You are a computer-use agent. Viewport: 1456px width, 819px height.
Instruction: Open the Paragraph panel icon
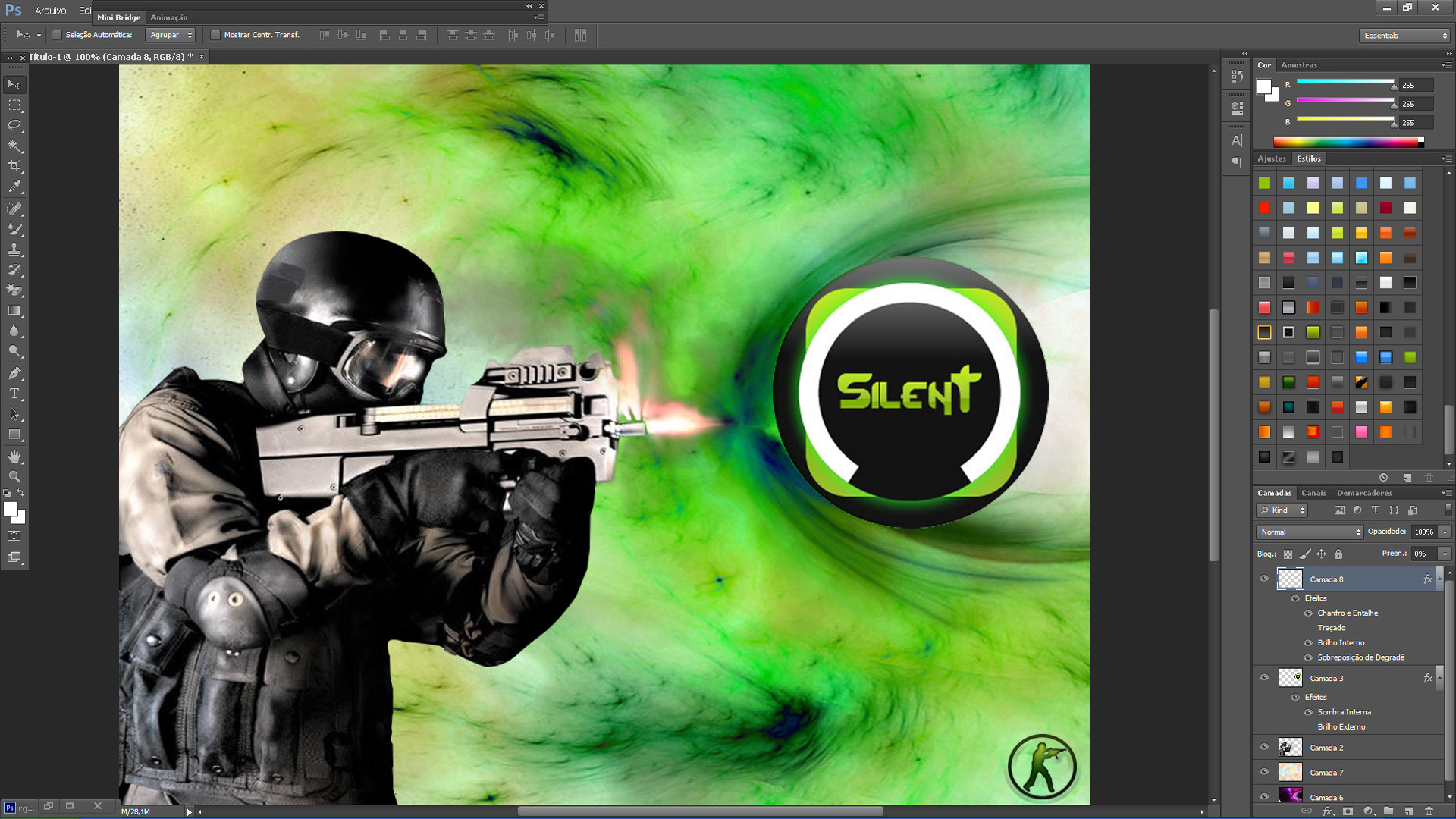click(x=1237, y=162)
